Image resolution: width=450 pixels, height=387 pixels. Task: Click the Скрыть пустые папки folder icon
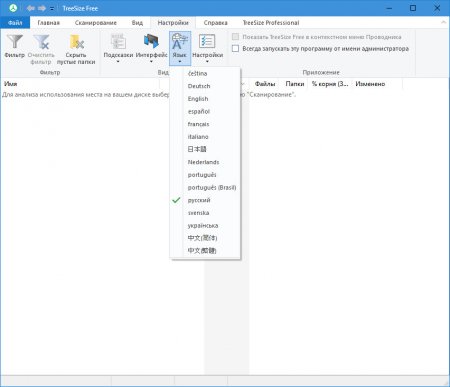tap(76, 42)
